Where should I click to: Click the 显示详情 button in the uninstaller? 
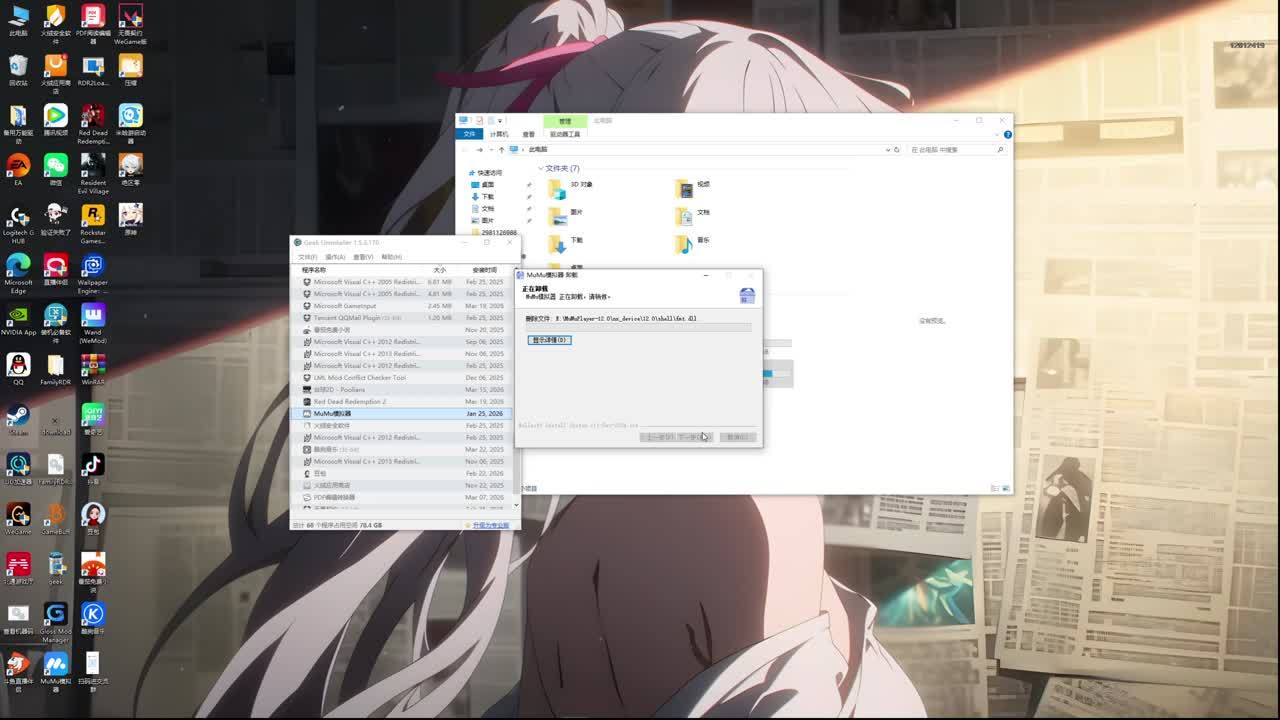coord(549,340)
